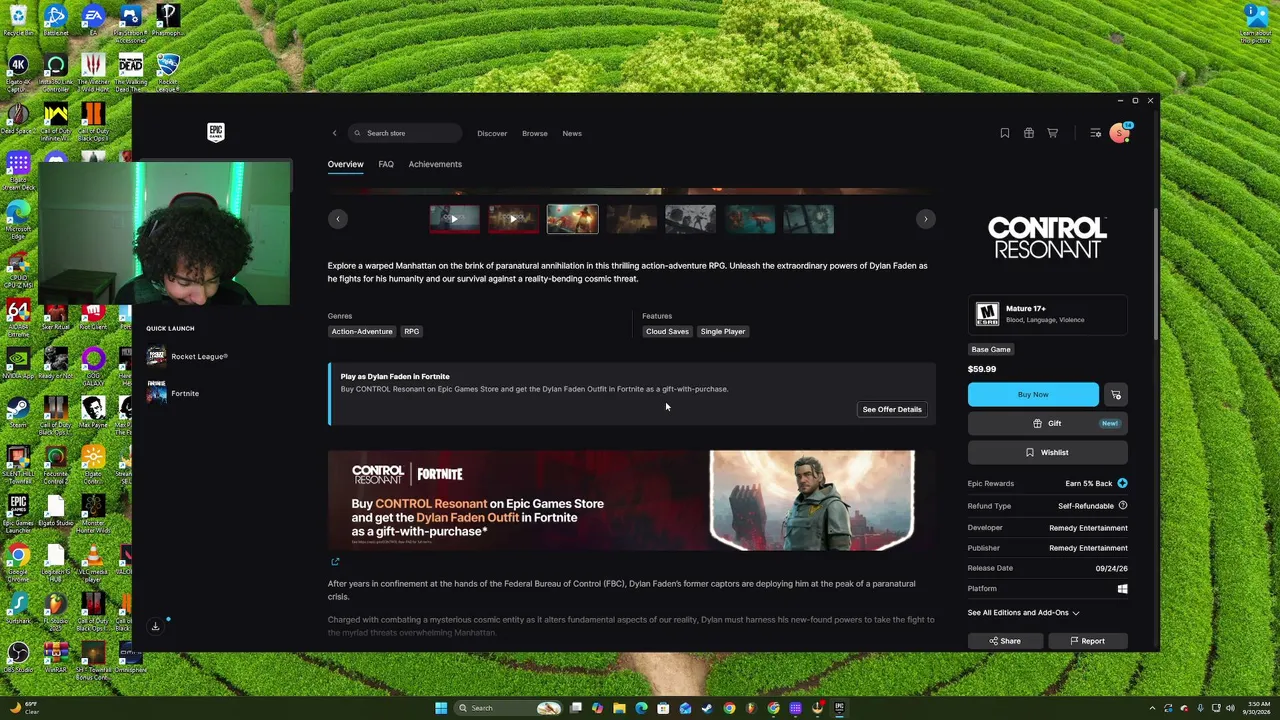Switch to the FAQ tab
The image size is (1280, 720).
coord(386,164)
